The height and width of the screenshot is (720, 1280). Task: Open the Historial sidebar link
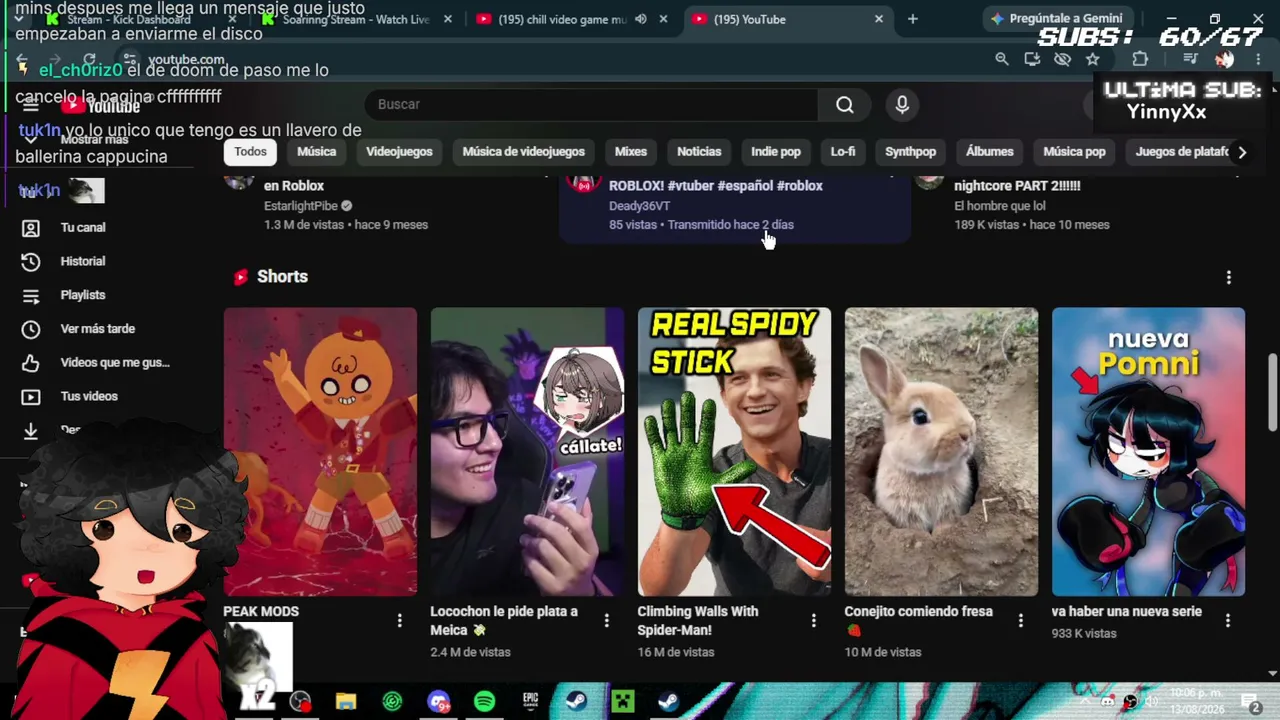coord(83,261)
